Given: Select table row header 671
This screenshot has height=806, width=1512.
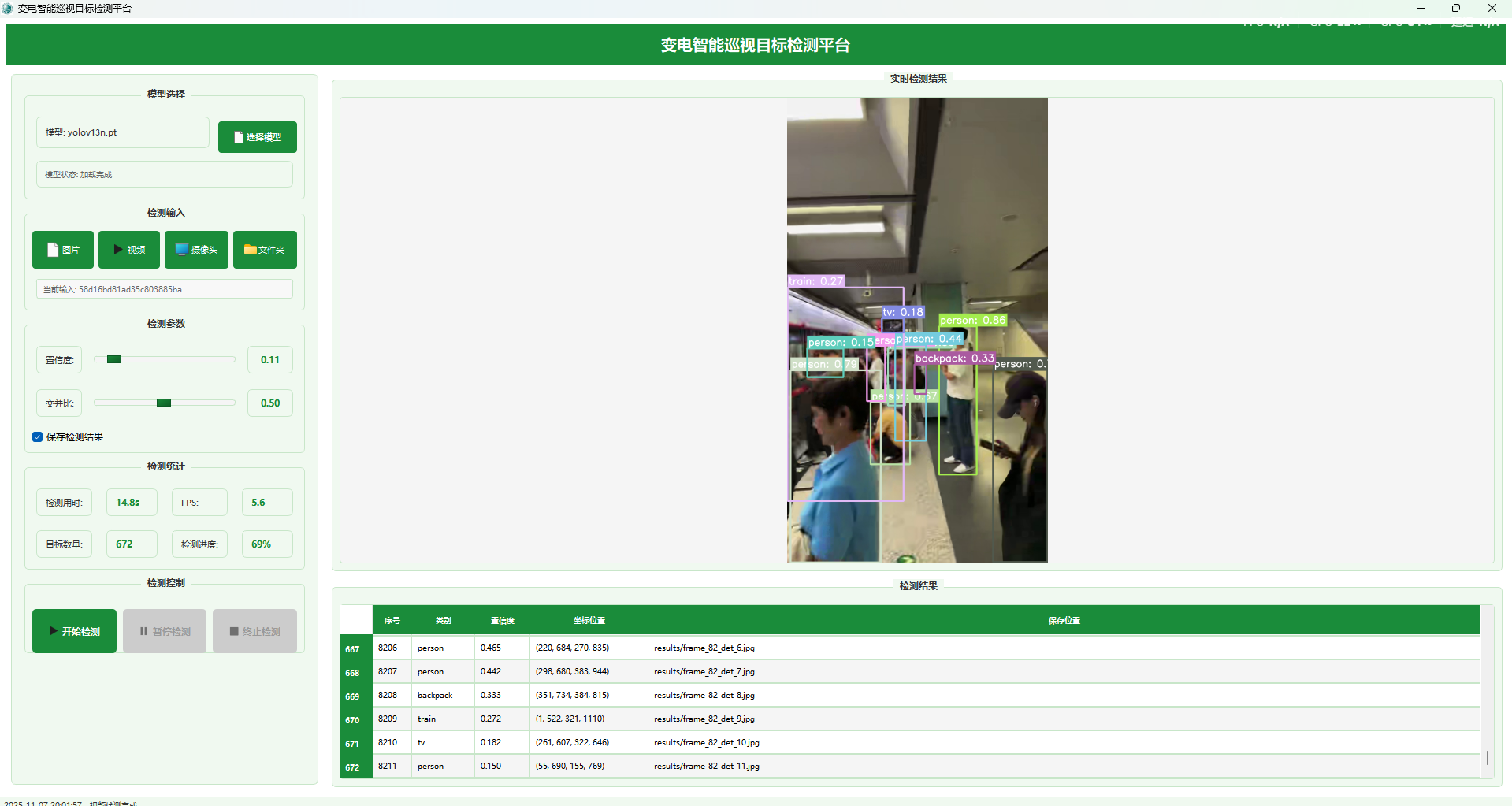Looking at the screenshot, I should click(356, 743).
